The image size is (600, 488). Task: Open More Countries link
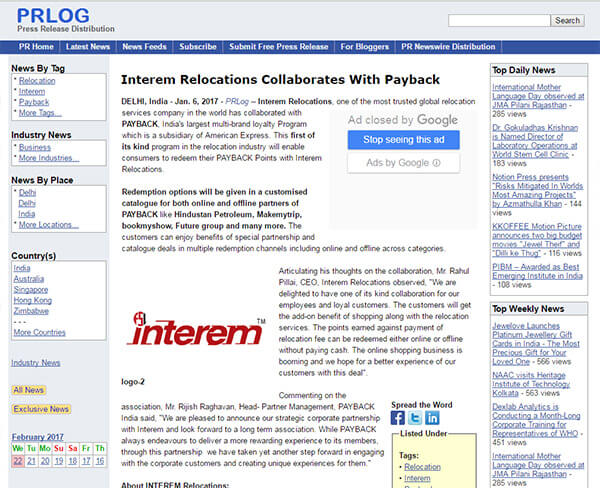click(x=39, y=333)
